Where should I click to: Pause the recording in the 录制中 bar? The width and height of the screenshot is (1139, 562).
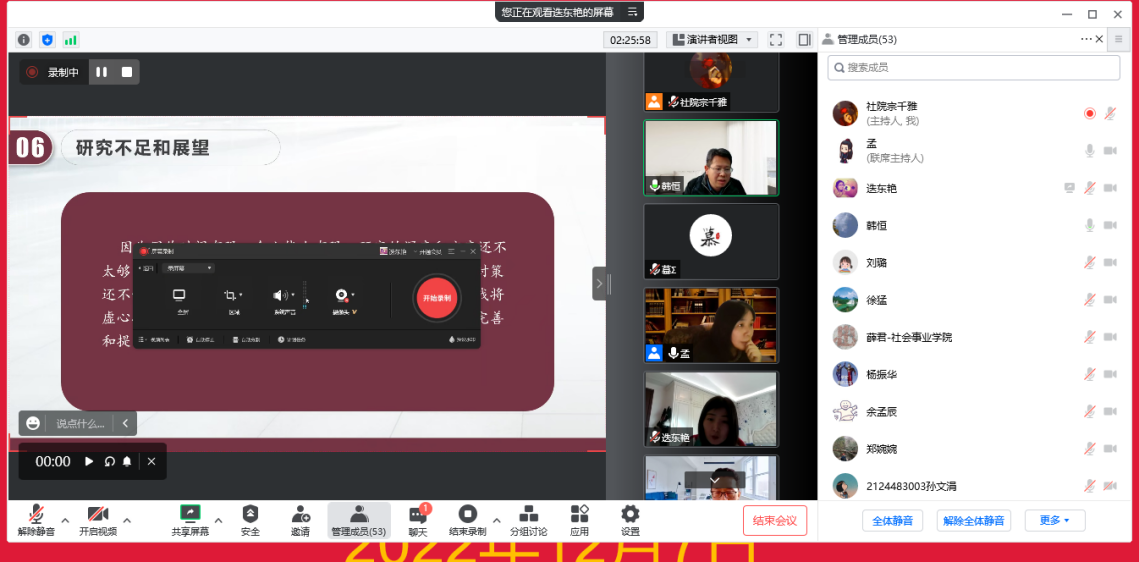pos(101,72)
